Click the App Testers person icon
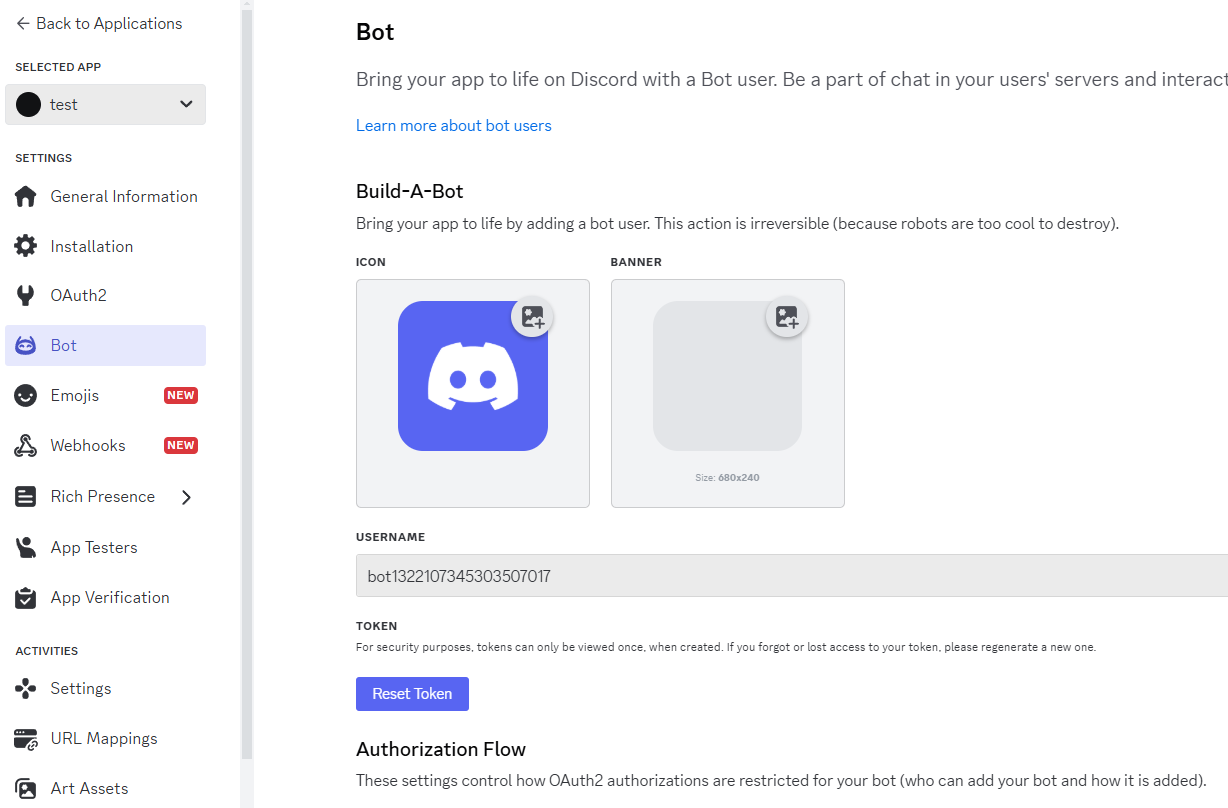Screen dimensions: 1228x808 tap(26, 548)
